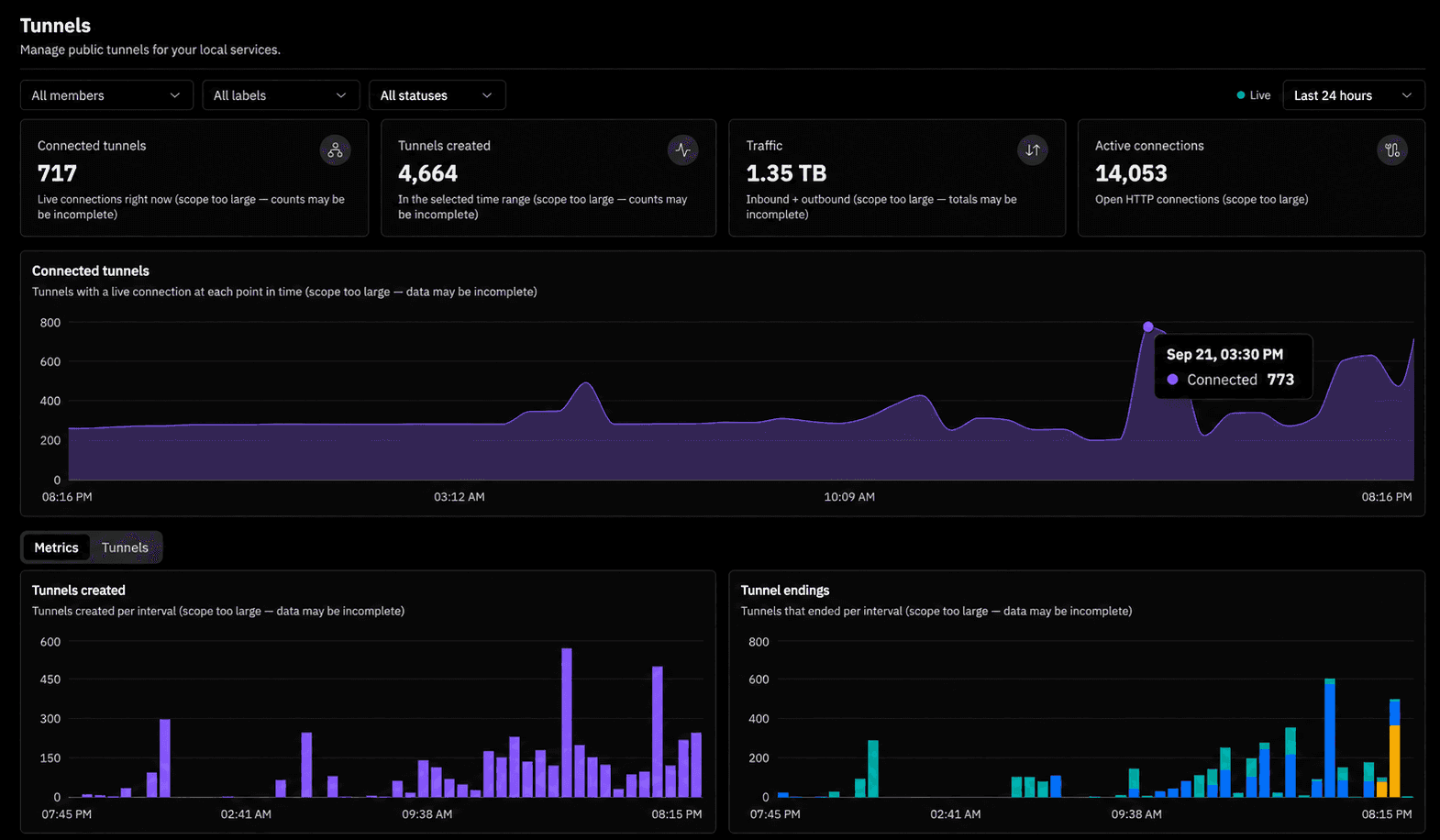
Task: Click the green Live status dot
Action: [x=1241, y=95]
